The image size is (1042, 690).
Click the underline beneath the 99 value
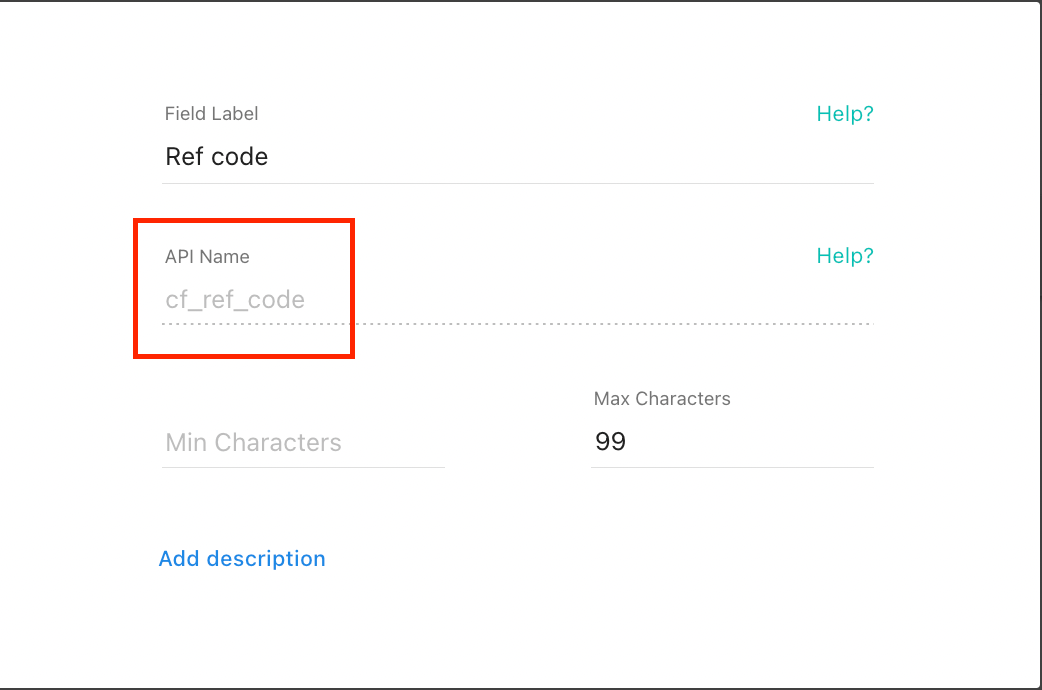click(x=732, y=467)
